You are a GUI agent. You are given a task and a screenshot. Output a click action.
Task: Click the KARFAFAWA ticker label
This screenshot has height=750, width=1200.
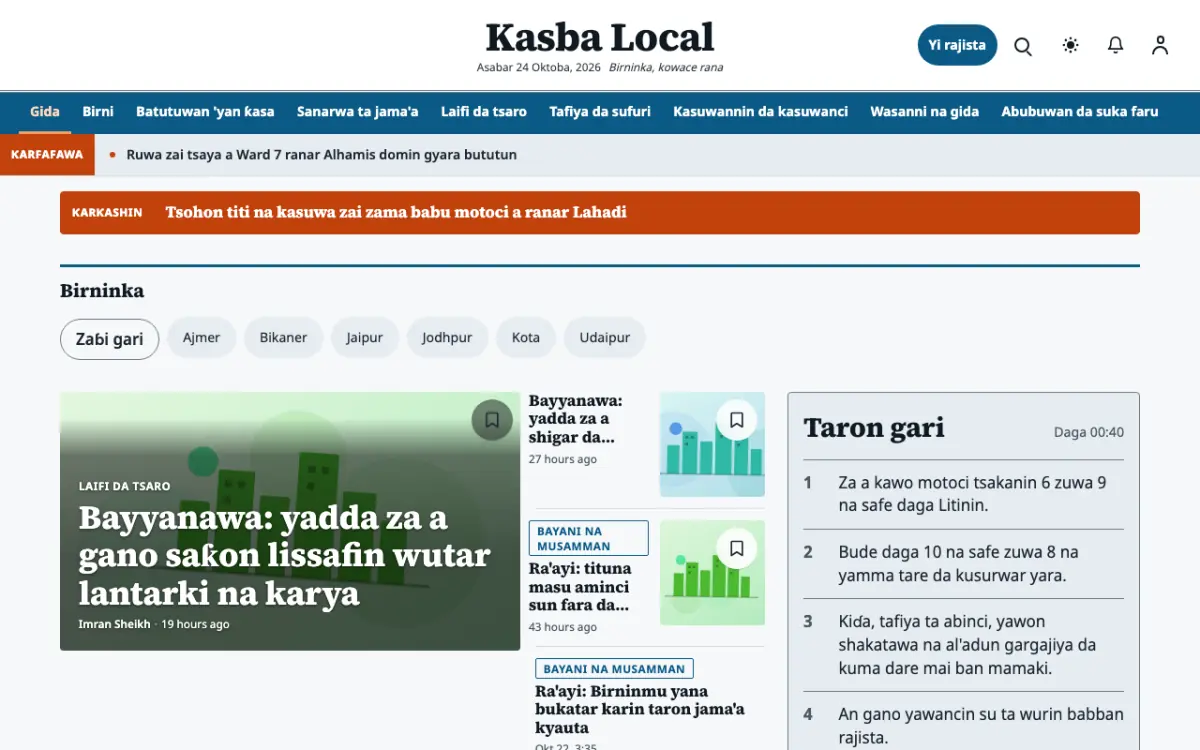(47, 155)
